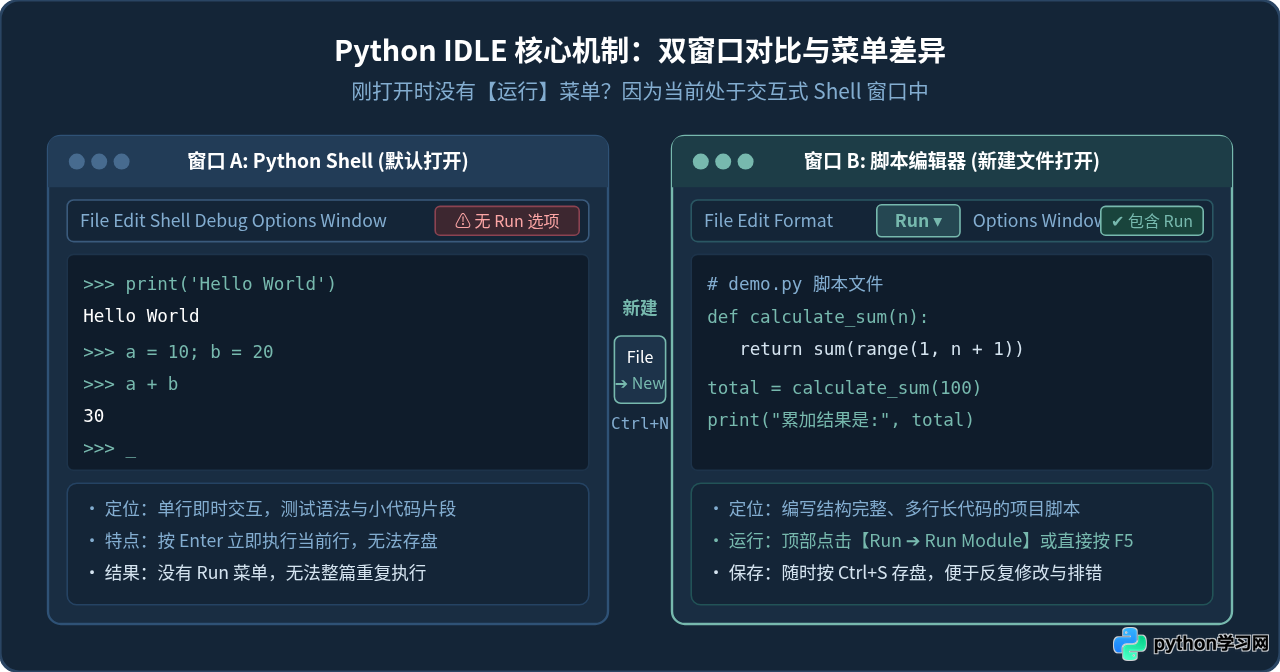This screenshot has height=672, width=1280.
Task: Open the Window menu in Window A Shell
Action: [353, 221]
